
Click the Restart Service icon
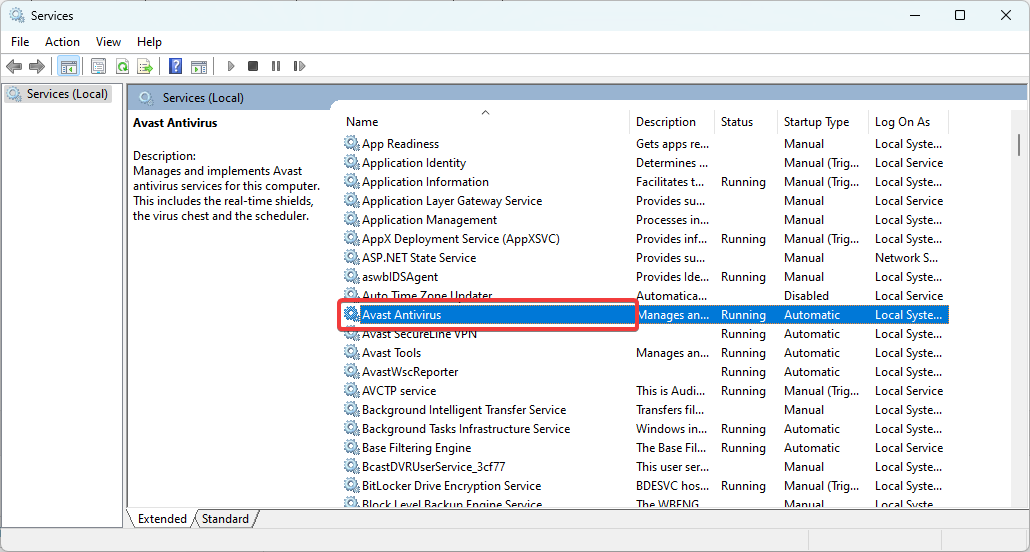pyautogui.click(x=300, y=66)
